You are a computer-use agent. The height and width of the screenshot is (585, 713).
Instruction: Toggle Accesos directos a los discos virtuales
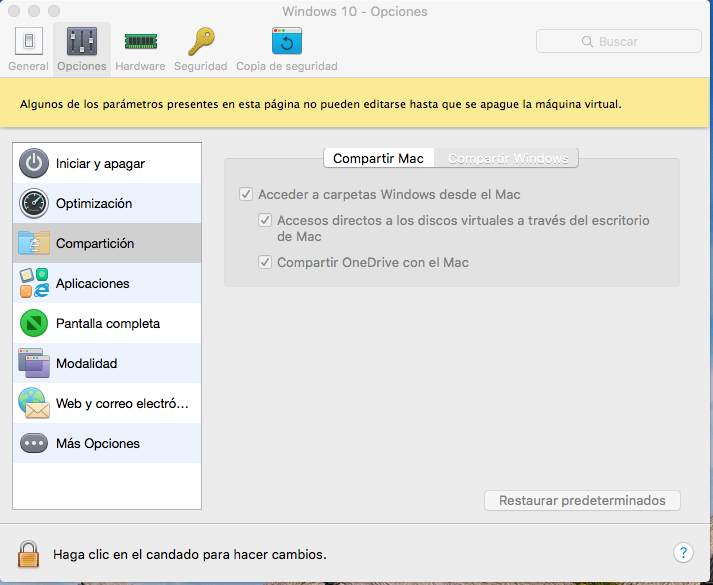pyautogui.click(x=265, y=220)
